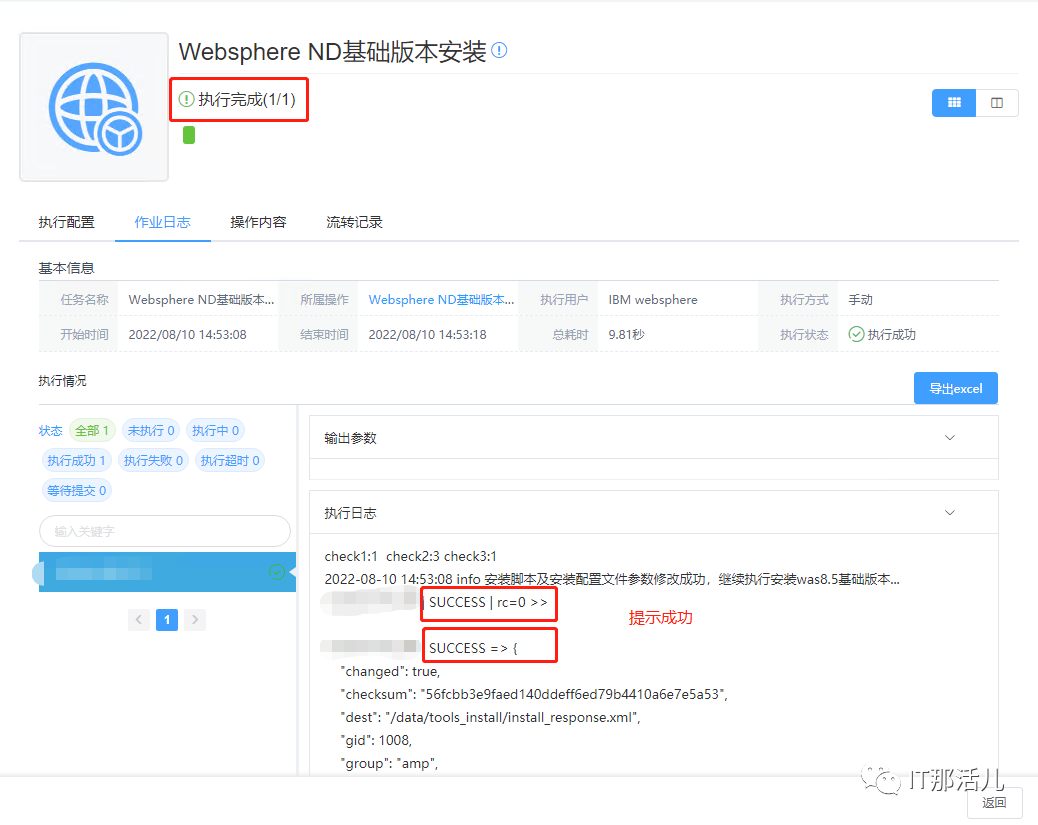Filter by 执行失败 0 status
This screenshot has height=825, width=1038.
(x=154, y=460)
